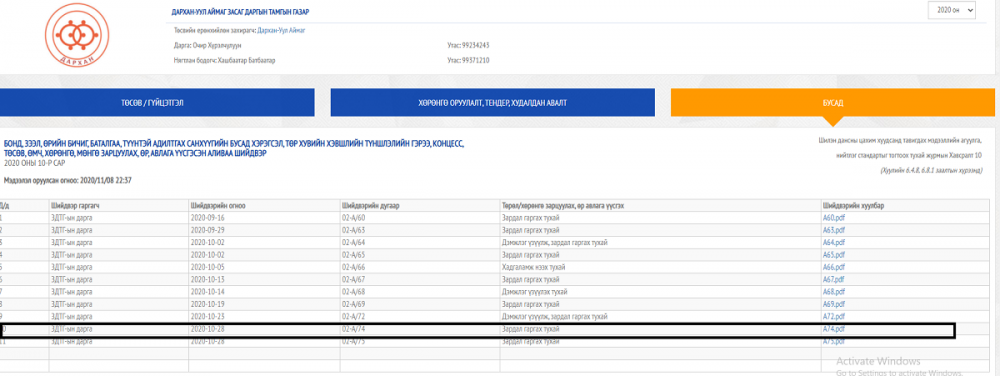Click decision number 02-А/67

[x=353, y=279]
